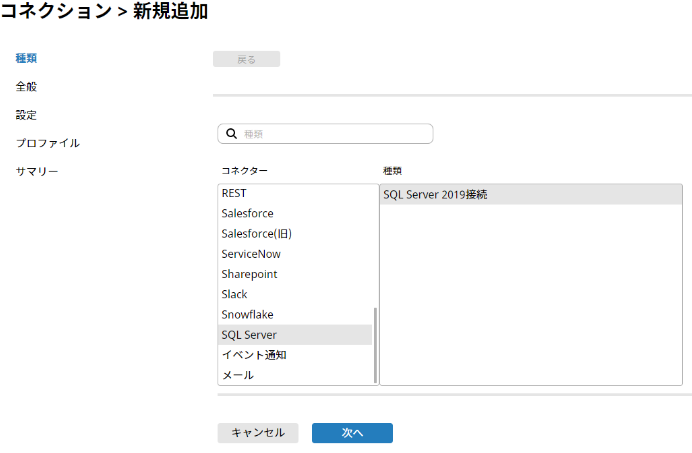Click the 戻る button
Viewport: 692px width, 453px height.
click(x=246, y=59)
